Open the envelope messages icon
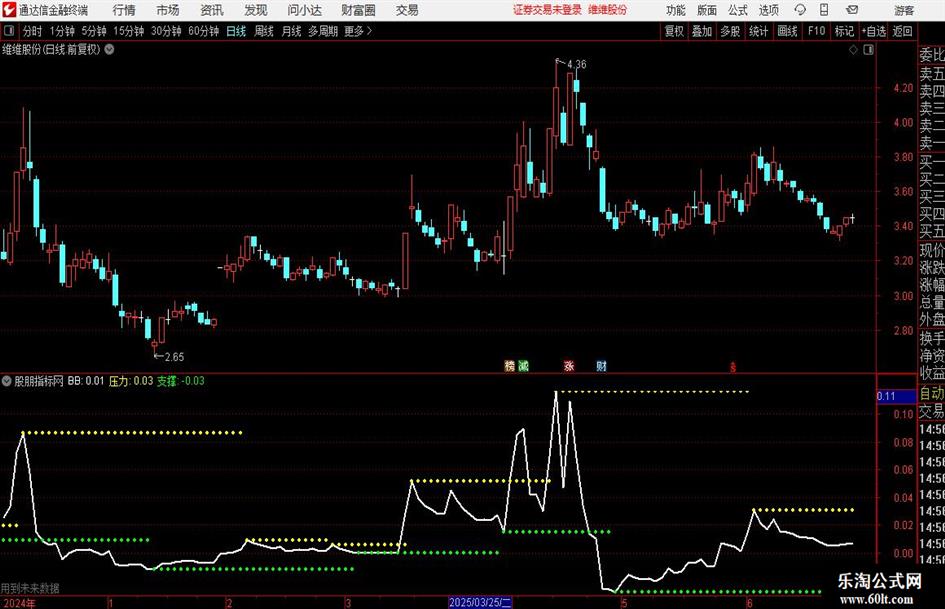This screenshot has height=609, width=945. 852,10
